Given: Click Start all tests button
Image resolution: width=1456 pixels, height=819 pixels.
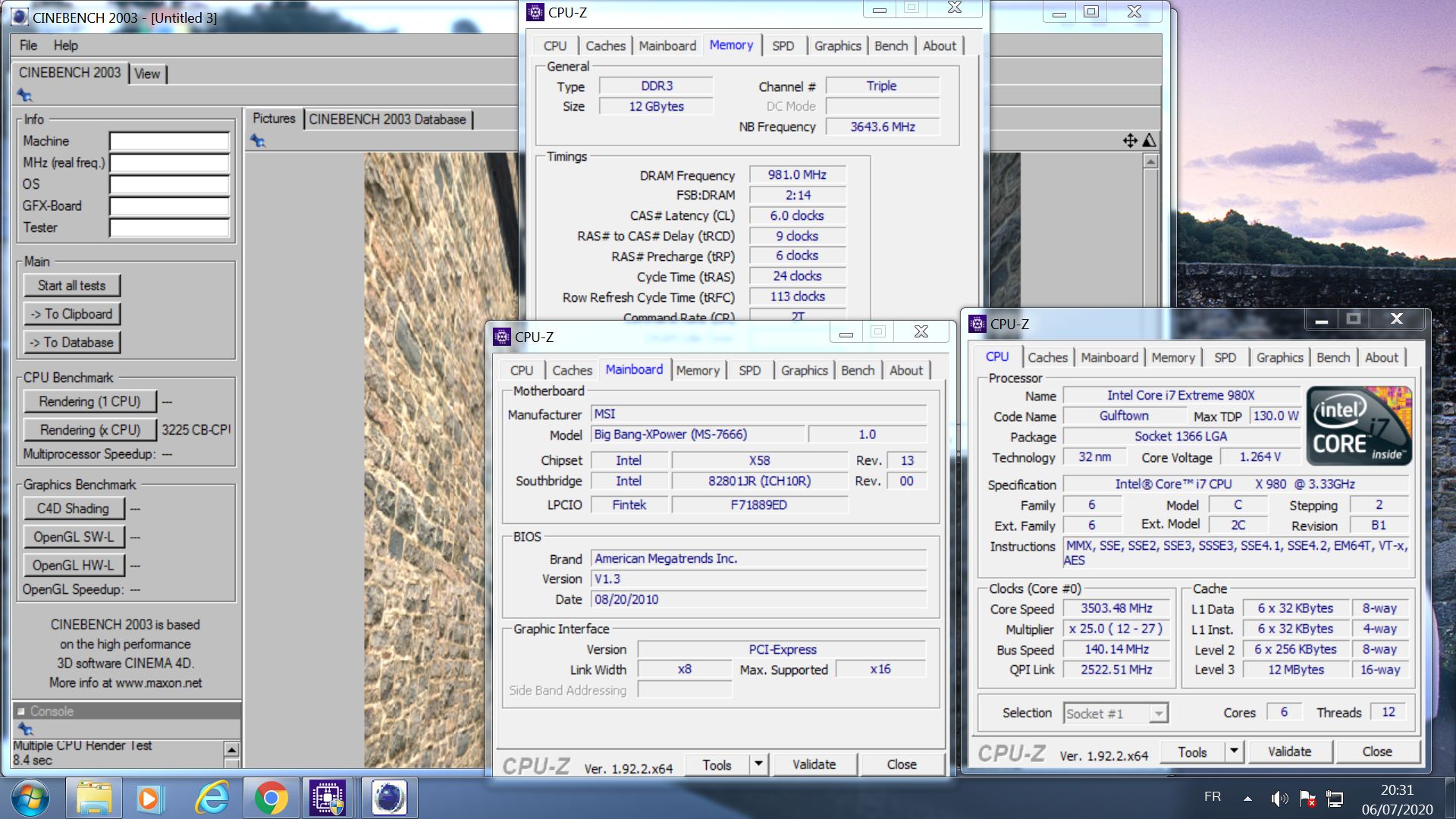Looking at the screenshot, I should point(72,285).
